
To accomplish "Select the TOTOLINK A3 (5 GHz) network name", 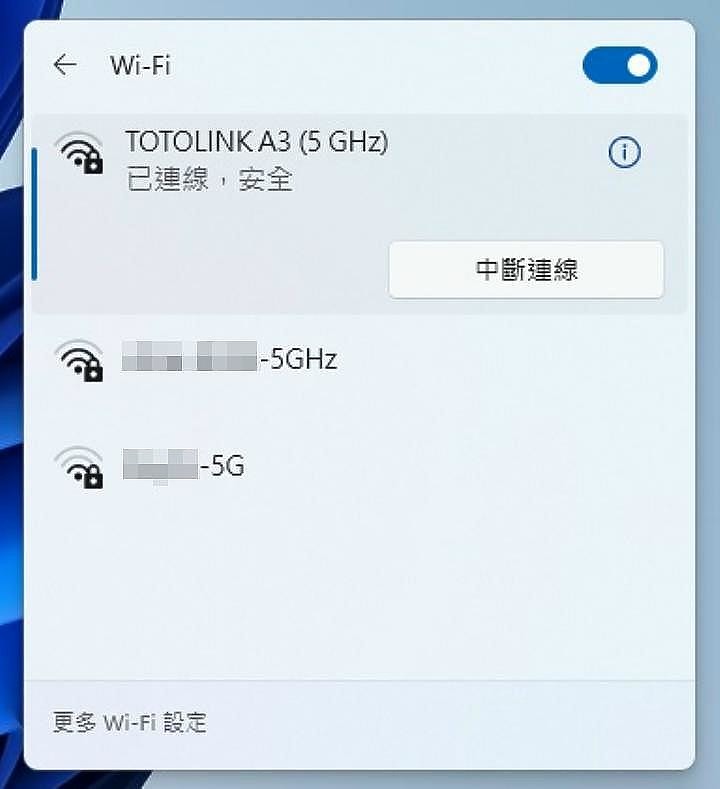I will tap(257, 141).
